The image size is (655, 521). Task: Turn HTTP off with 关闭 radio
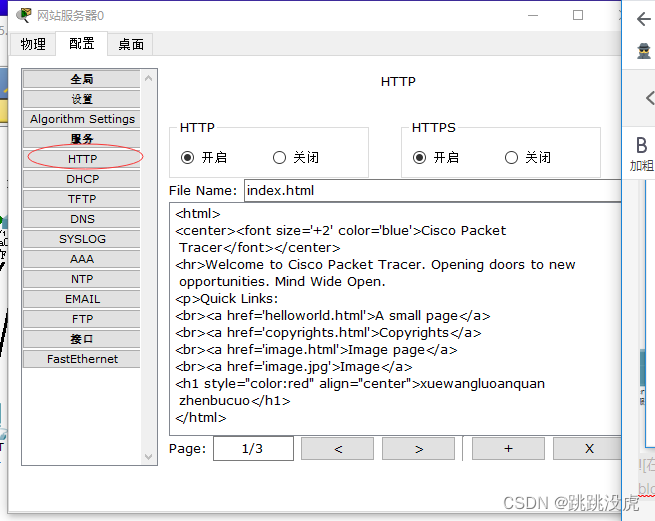click(279, 158)
